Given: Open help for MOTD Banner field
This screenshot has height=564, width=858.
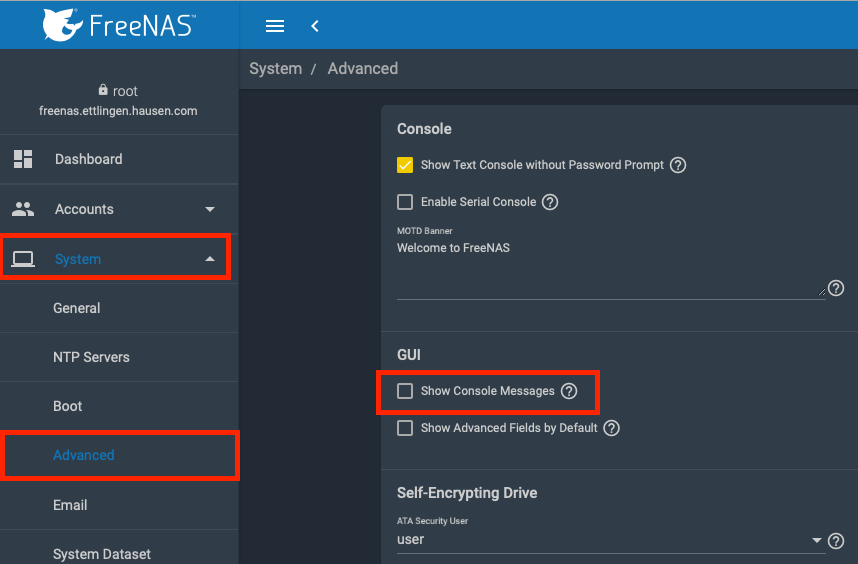Looking at the screenshot, I should (x=836, y=288).
